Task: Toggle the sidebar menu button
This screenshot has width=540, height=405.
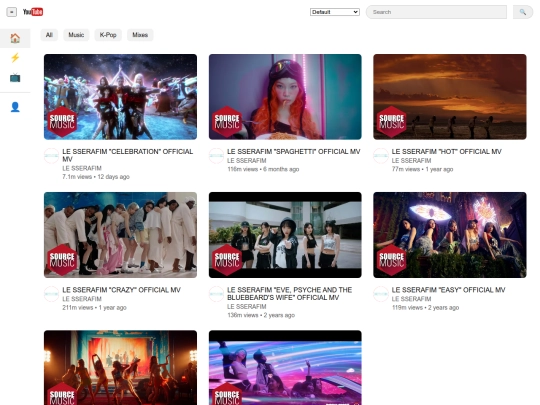Action: tap(11, 12)
